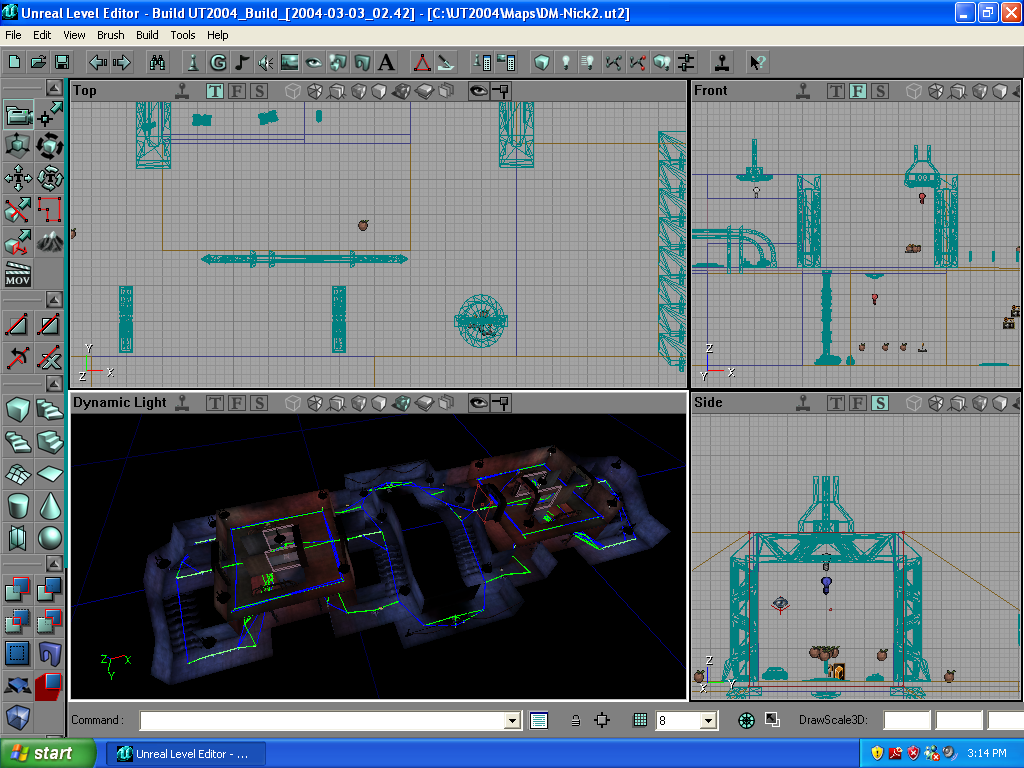Click the Play Map joystick icon in main toolbar
This screenshot has width=1024, height=768.
722,63
